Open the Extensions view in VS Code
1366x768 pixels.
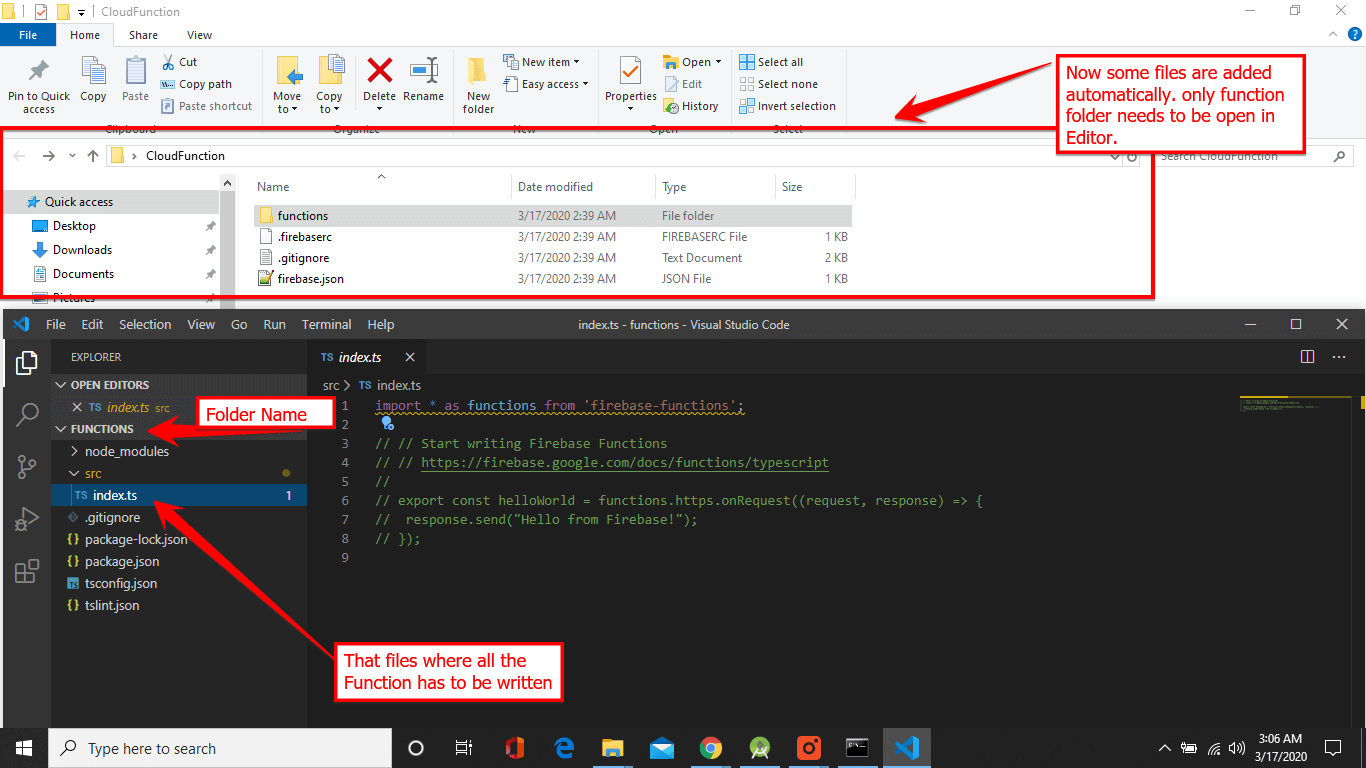point(27,571)
